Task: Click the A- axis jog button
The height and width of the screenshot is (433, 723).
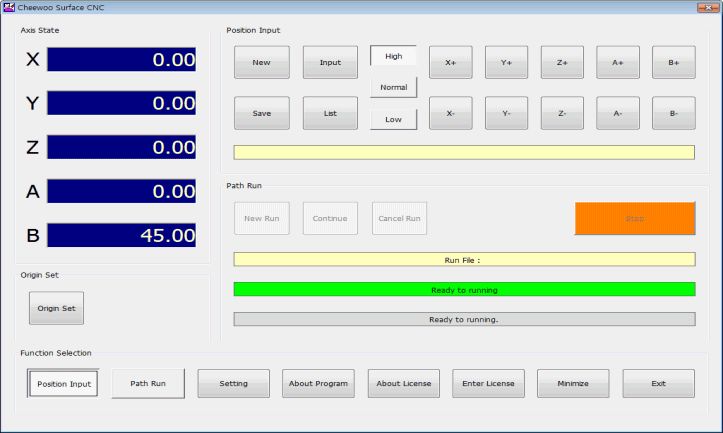Action: [618, 113]
